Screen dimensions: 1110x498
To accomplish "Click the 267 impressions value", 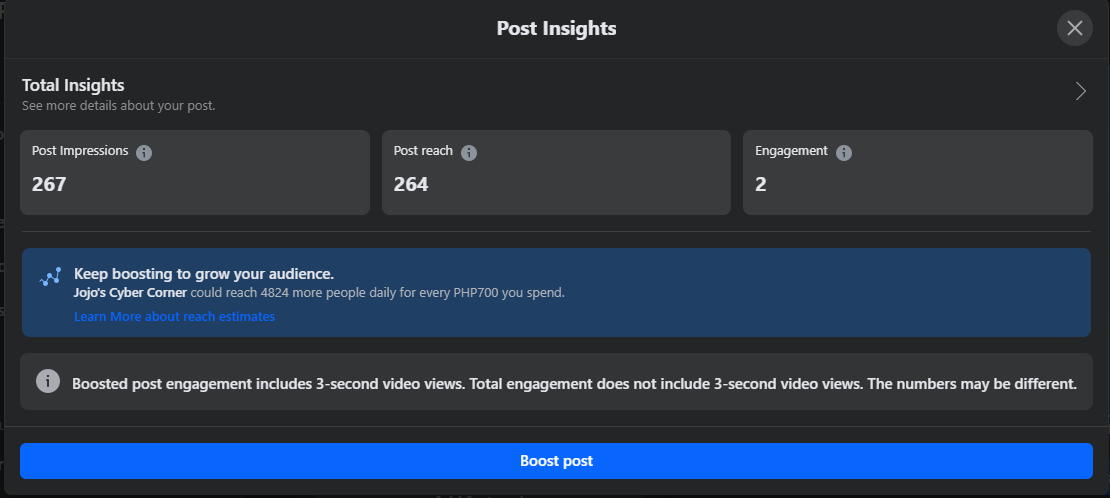I will (49, 184).
